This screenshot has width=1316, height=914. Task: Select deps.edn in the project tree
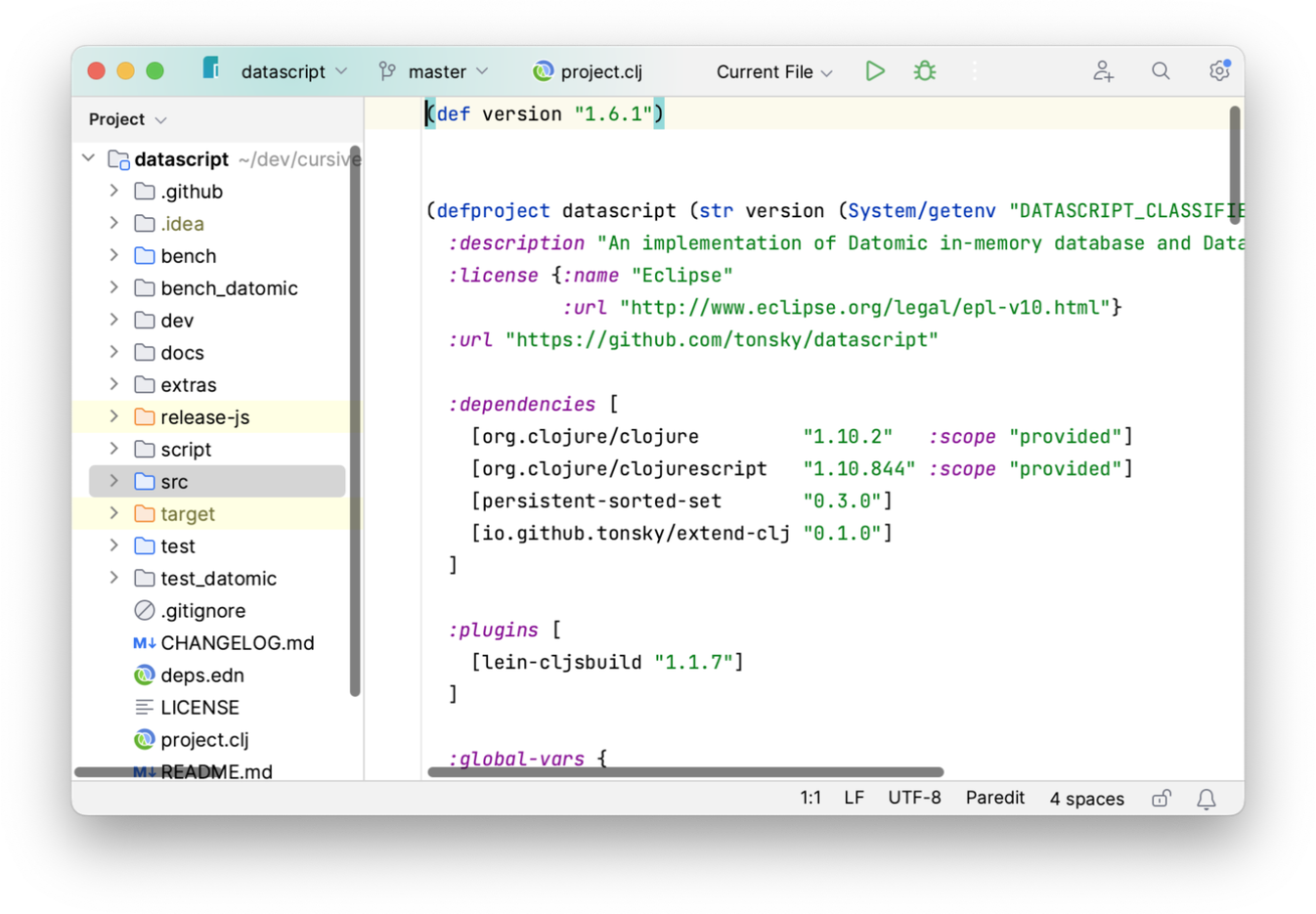(202, 675)
